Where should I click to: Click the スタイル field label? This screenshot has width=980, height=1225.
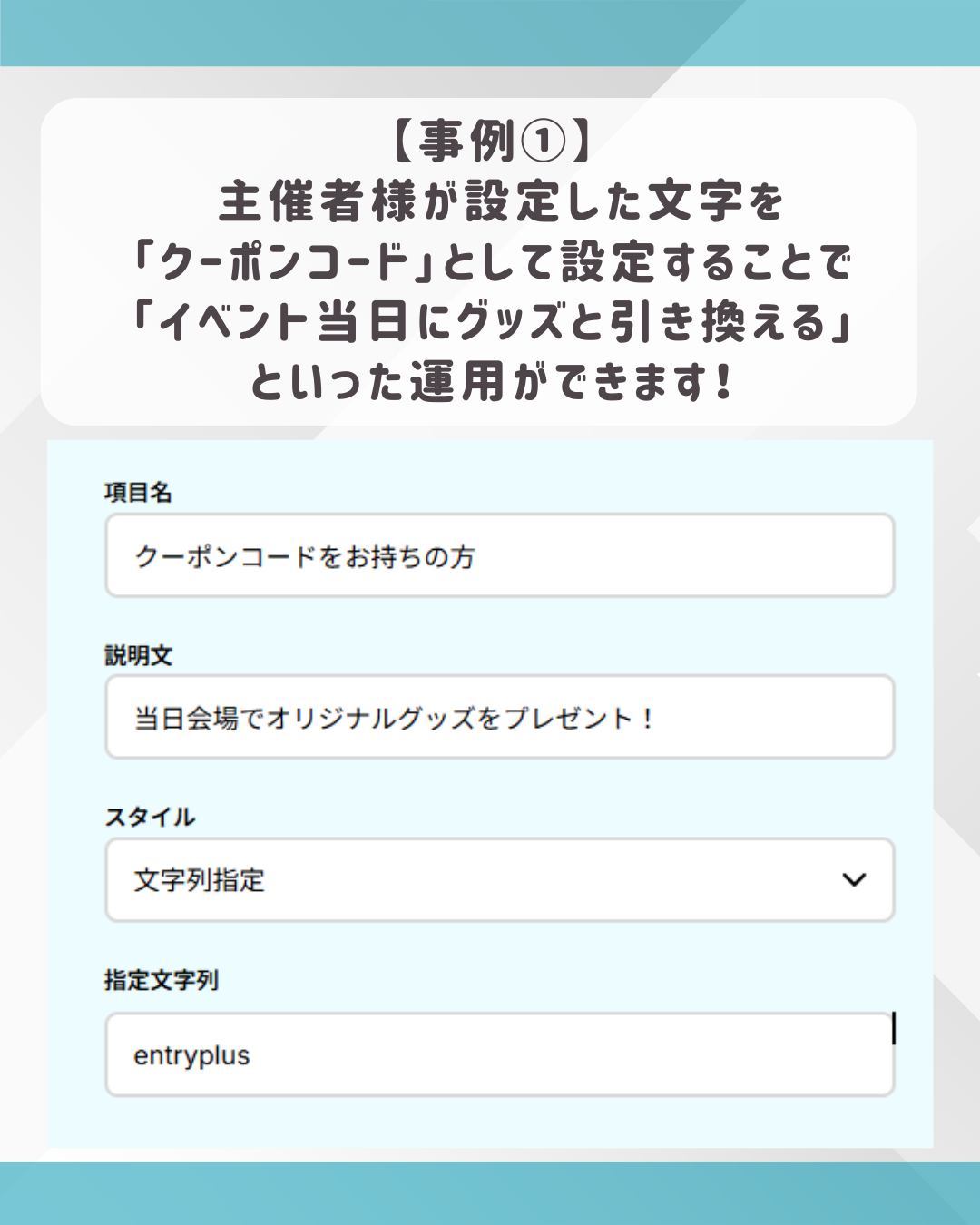click(150, 817)
